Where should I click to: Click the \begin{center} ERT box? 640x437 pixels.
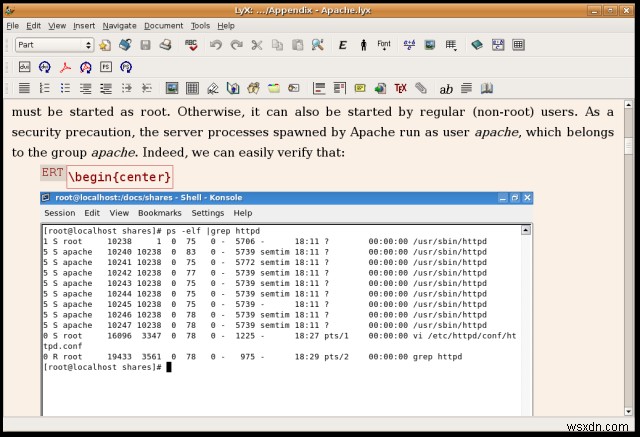pos(120,177)
